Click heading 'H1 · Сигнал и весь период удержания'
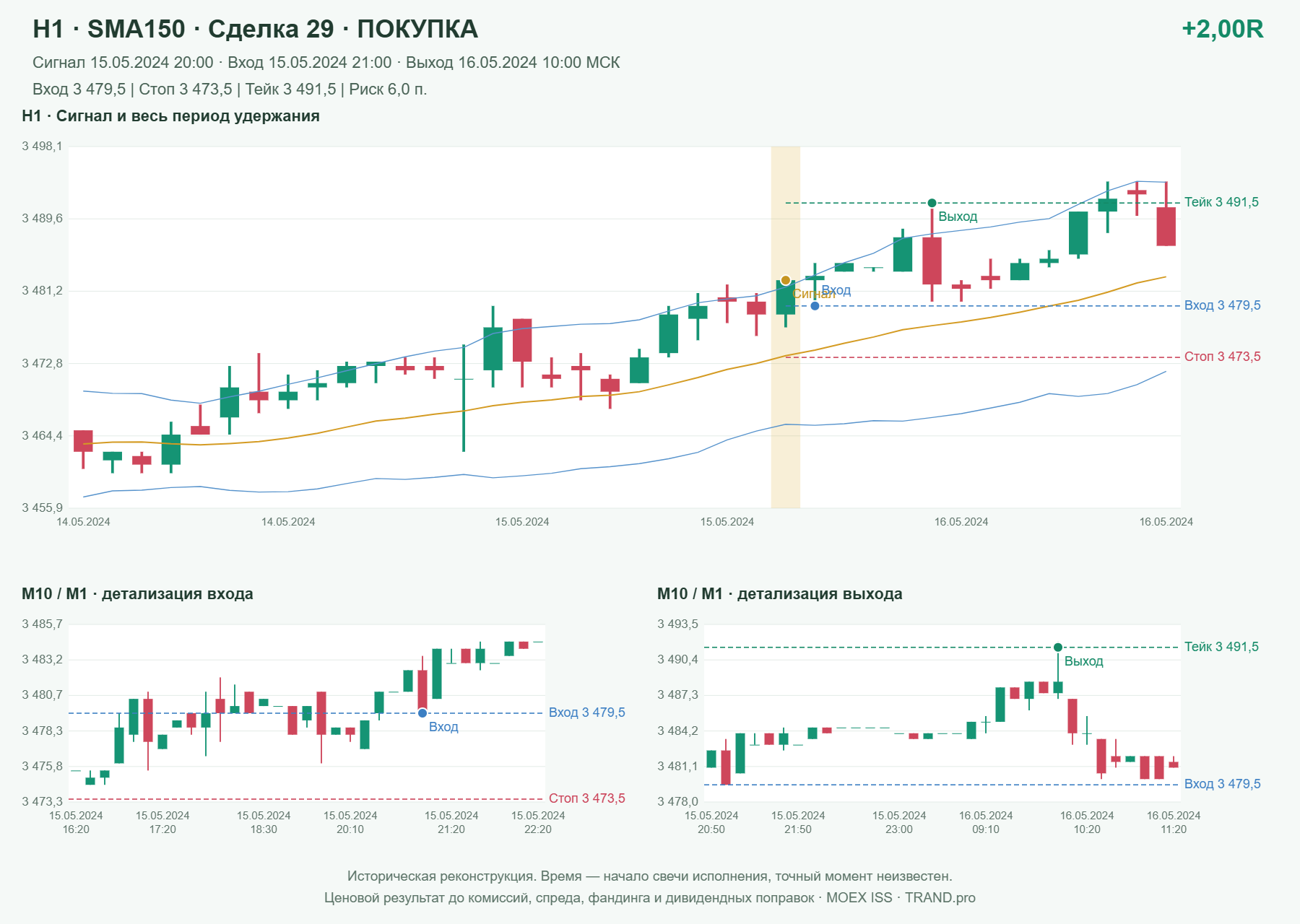This screenshot has height=924, width=1300. tap(170, 116)
